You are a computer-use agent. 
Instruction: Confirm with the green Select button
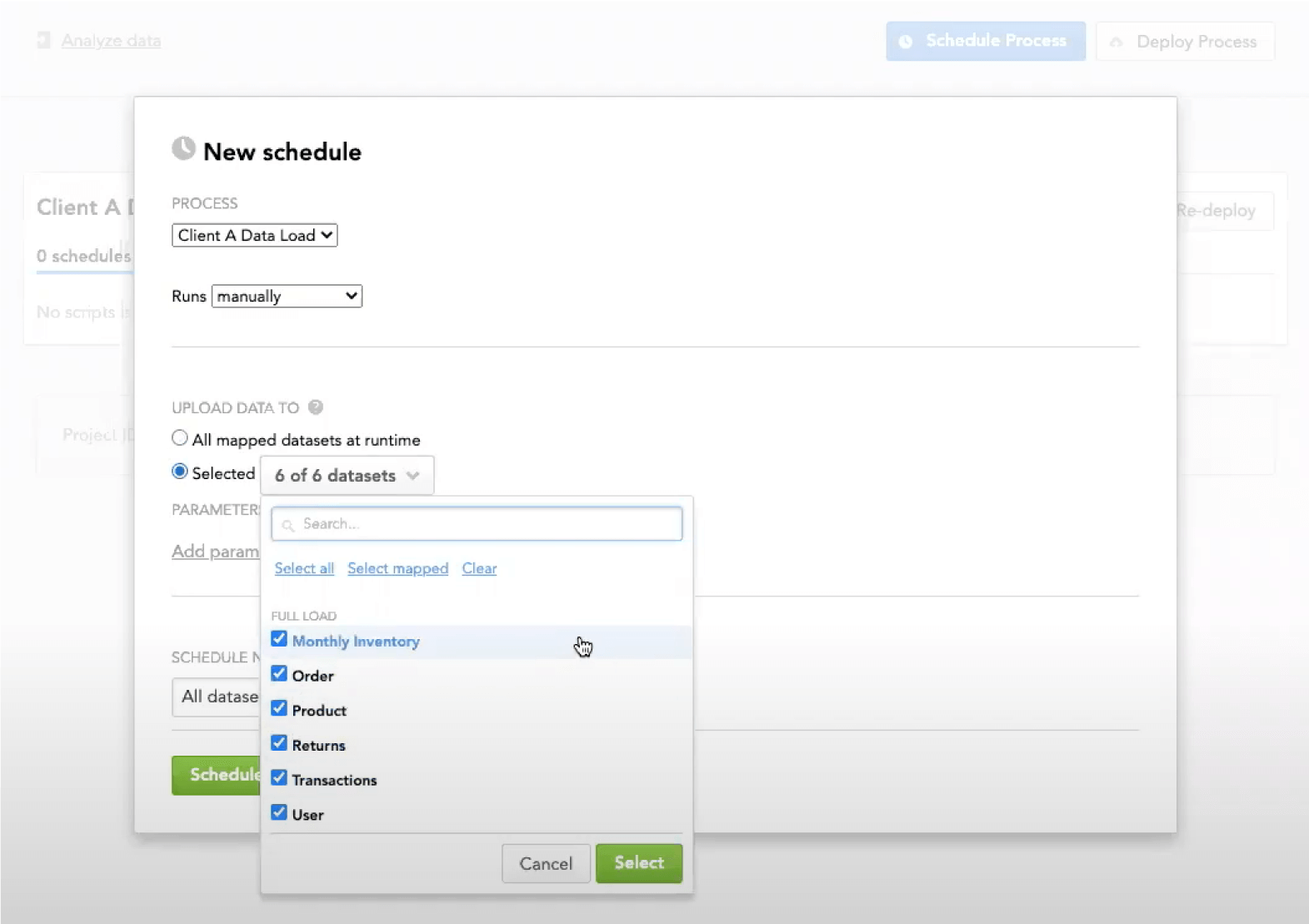pyautogui.click(x=639, y=863)
